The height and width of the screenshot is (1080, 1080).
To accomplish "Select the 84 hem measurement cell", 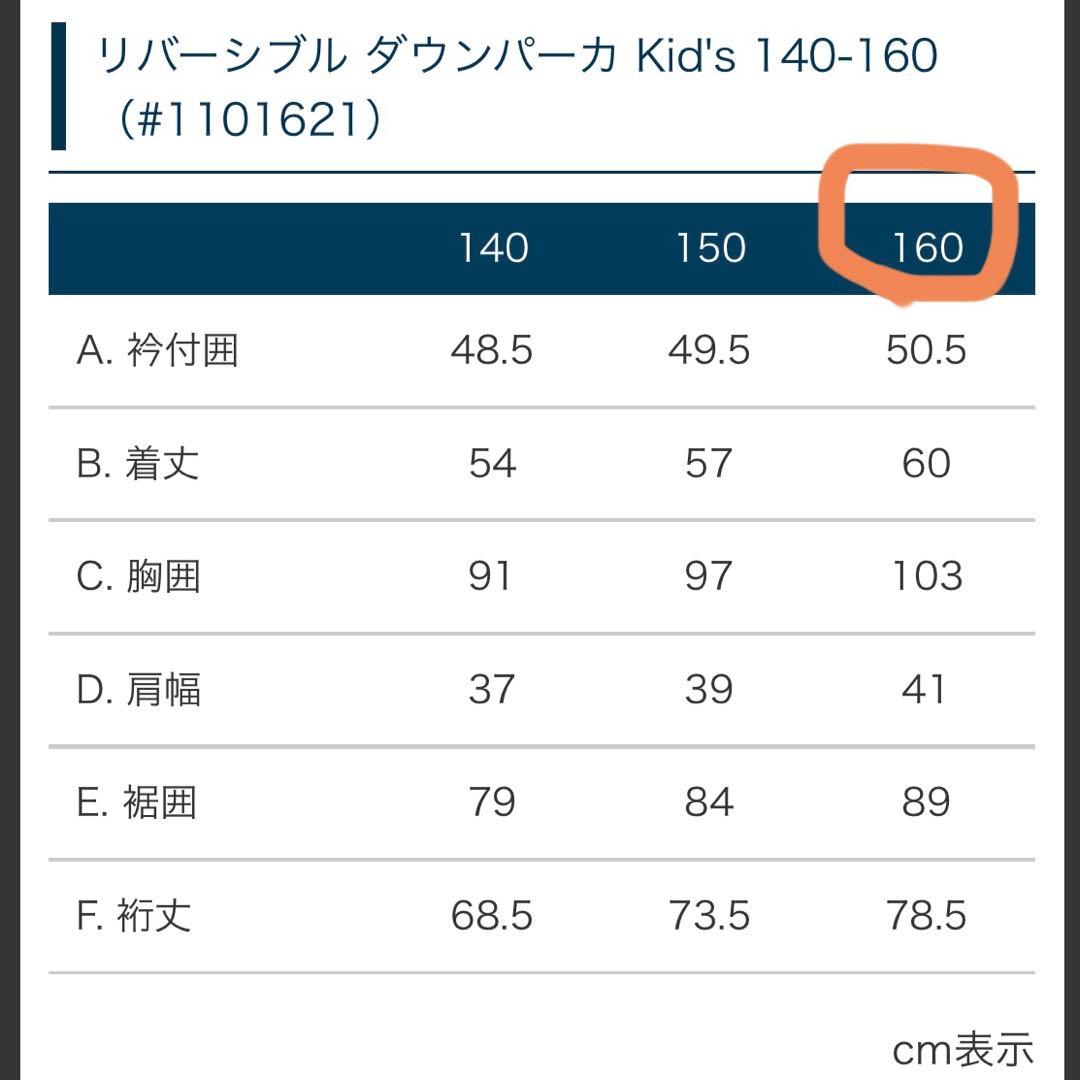I will (709, 803).
